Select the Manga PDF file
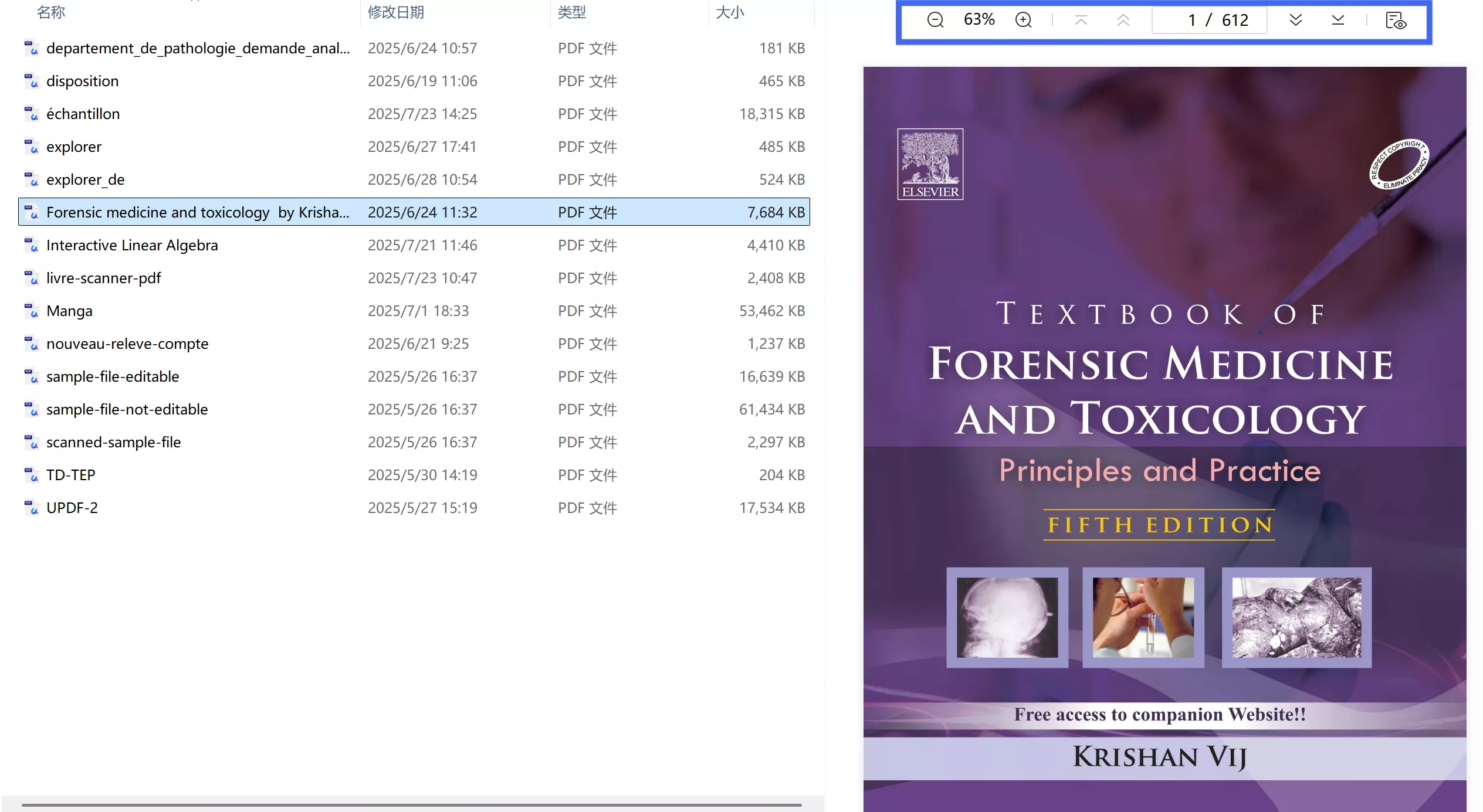Viewport: 1483px width, 812px height. click(x=414, y=311)
